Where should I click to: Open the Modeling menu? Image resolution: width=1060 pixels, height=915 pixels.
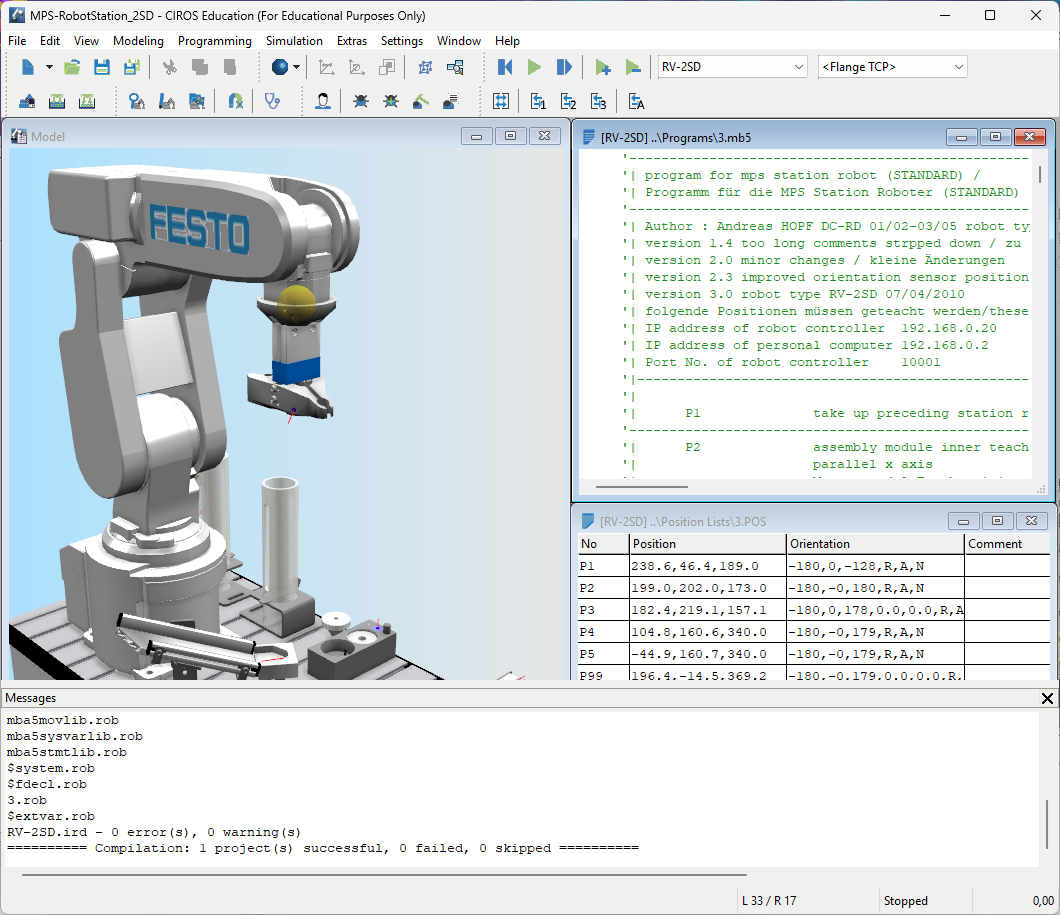tap(138, 41)
